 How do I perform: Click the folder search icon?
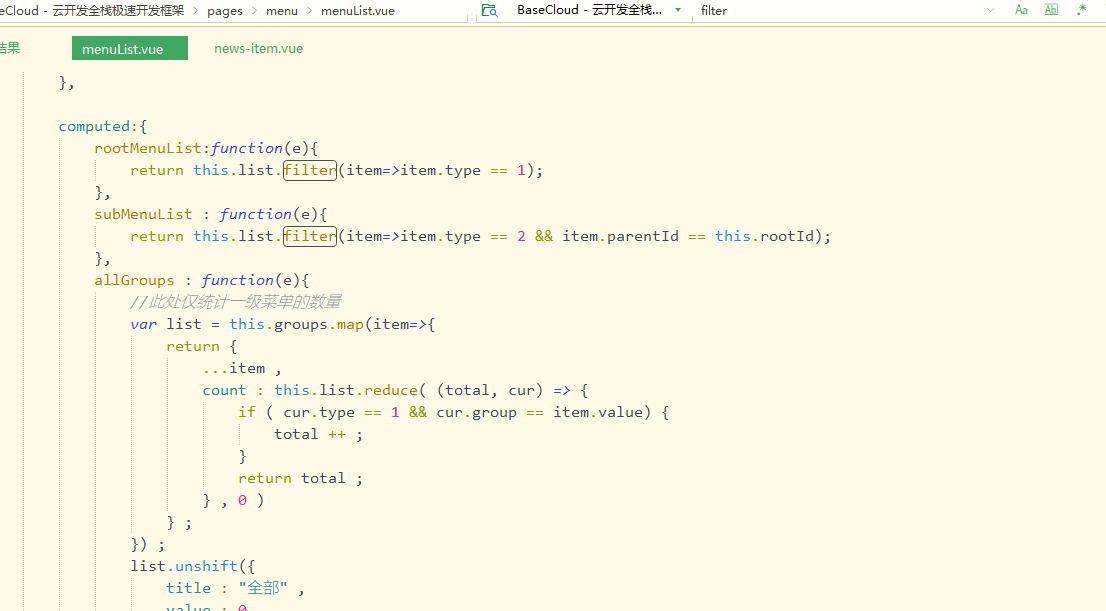tap(489, 11)
